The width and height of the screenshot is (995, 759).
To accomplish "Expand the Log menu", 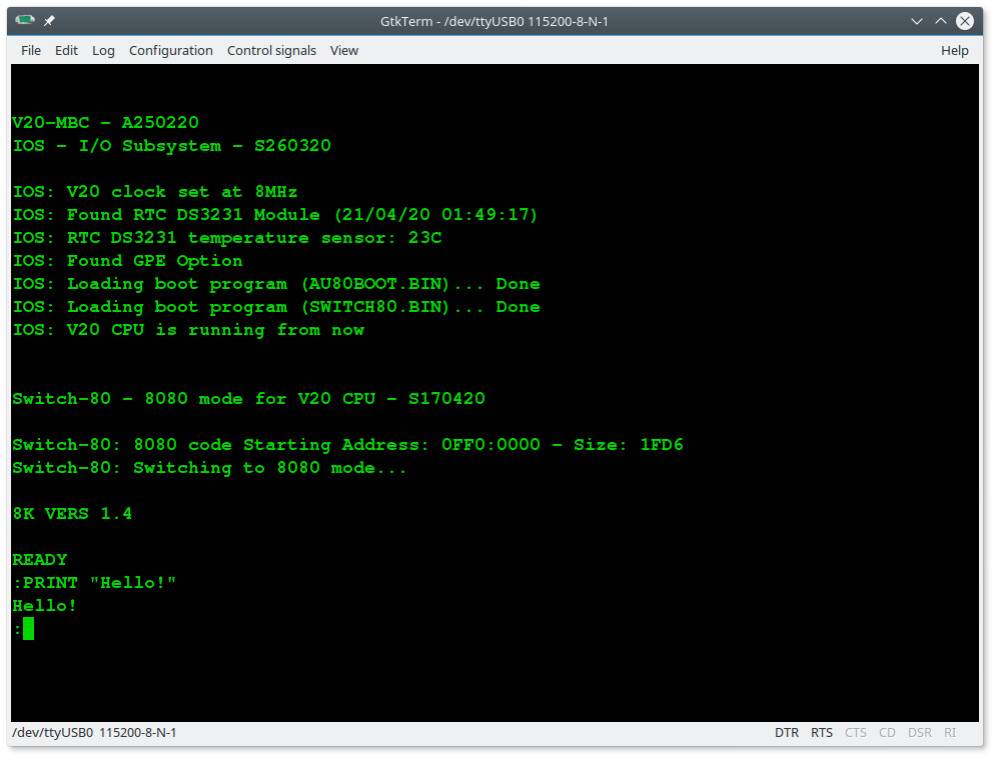I will (x=103, y=50).
